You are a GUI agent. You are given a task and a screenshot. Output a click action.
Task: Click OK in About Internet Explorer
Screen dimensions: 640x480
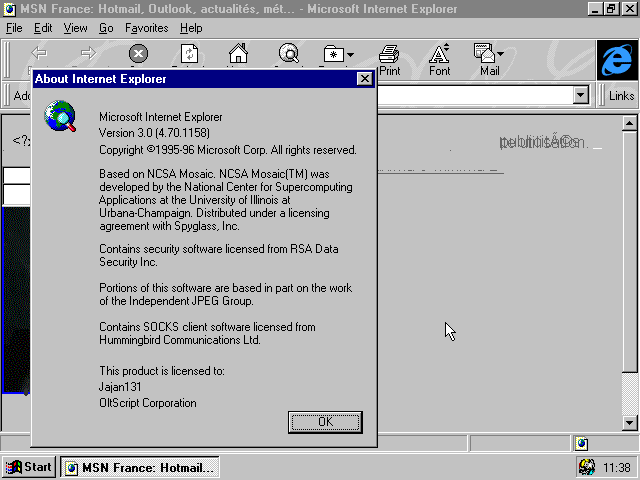click(325, 422)
